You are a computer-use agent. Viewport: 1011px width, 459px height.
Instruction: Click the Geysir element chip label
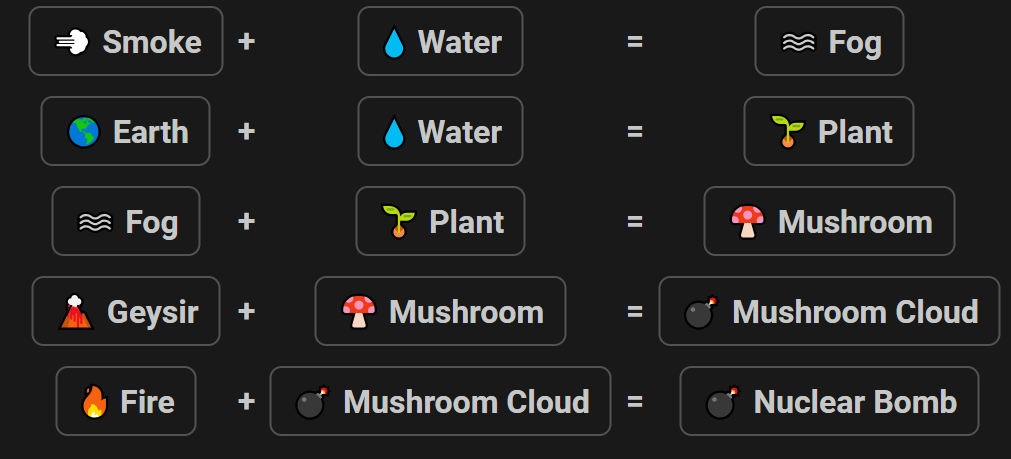[x=153, y=312]
